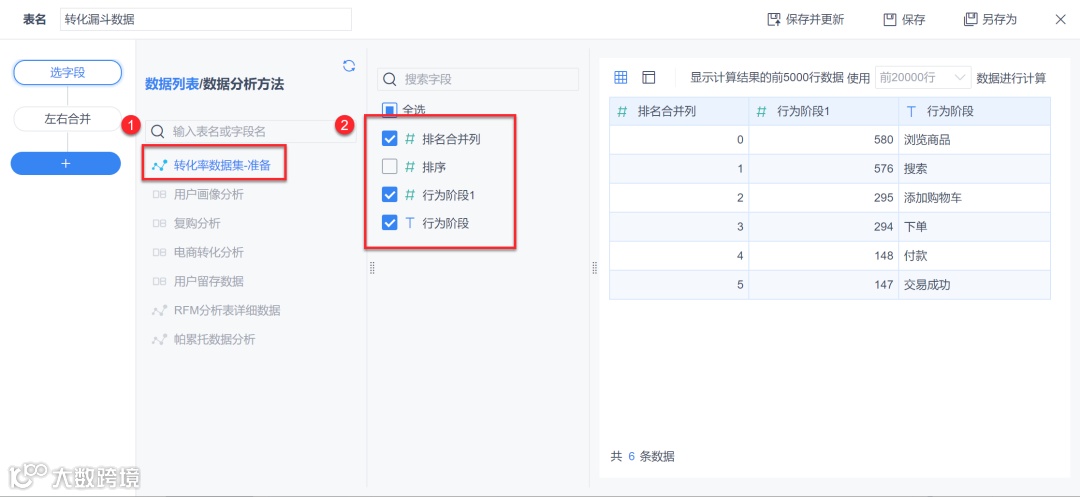This screenshot has width=1080, height=497.
Task: Click the 交易成功 cell
Action: (x=975, y=284)
